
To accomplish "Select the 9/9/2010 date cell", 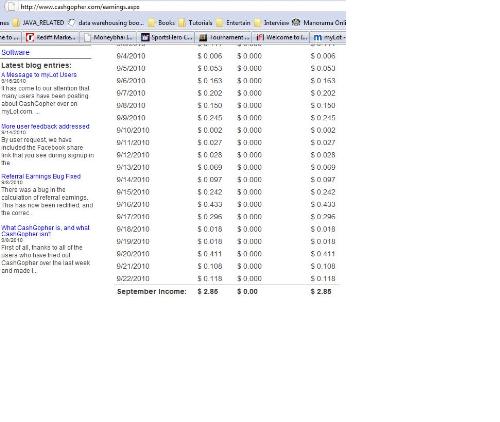I will click(131, 118).
